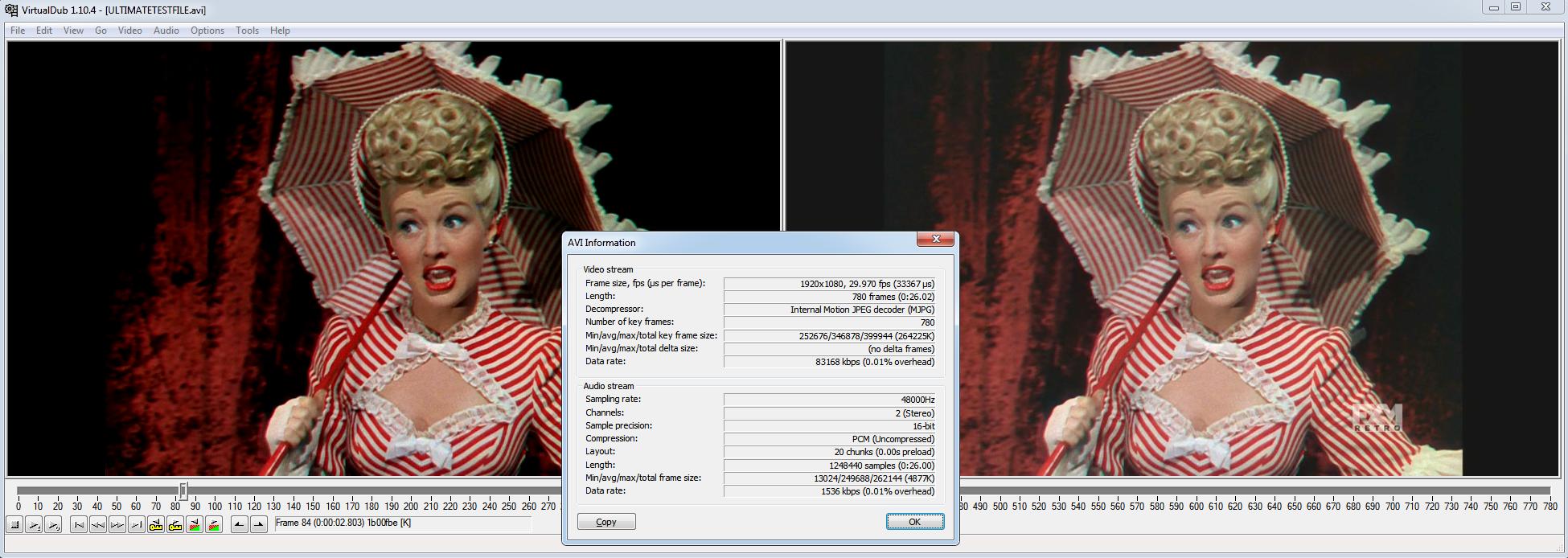Open the Video menu
1568x558 pixels.
(x=130, y=31)
